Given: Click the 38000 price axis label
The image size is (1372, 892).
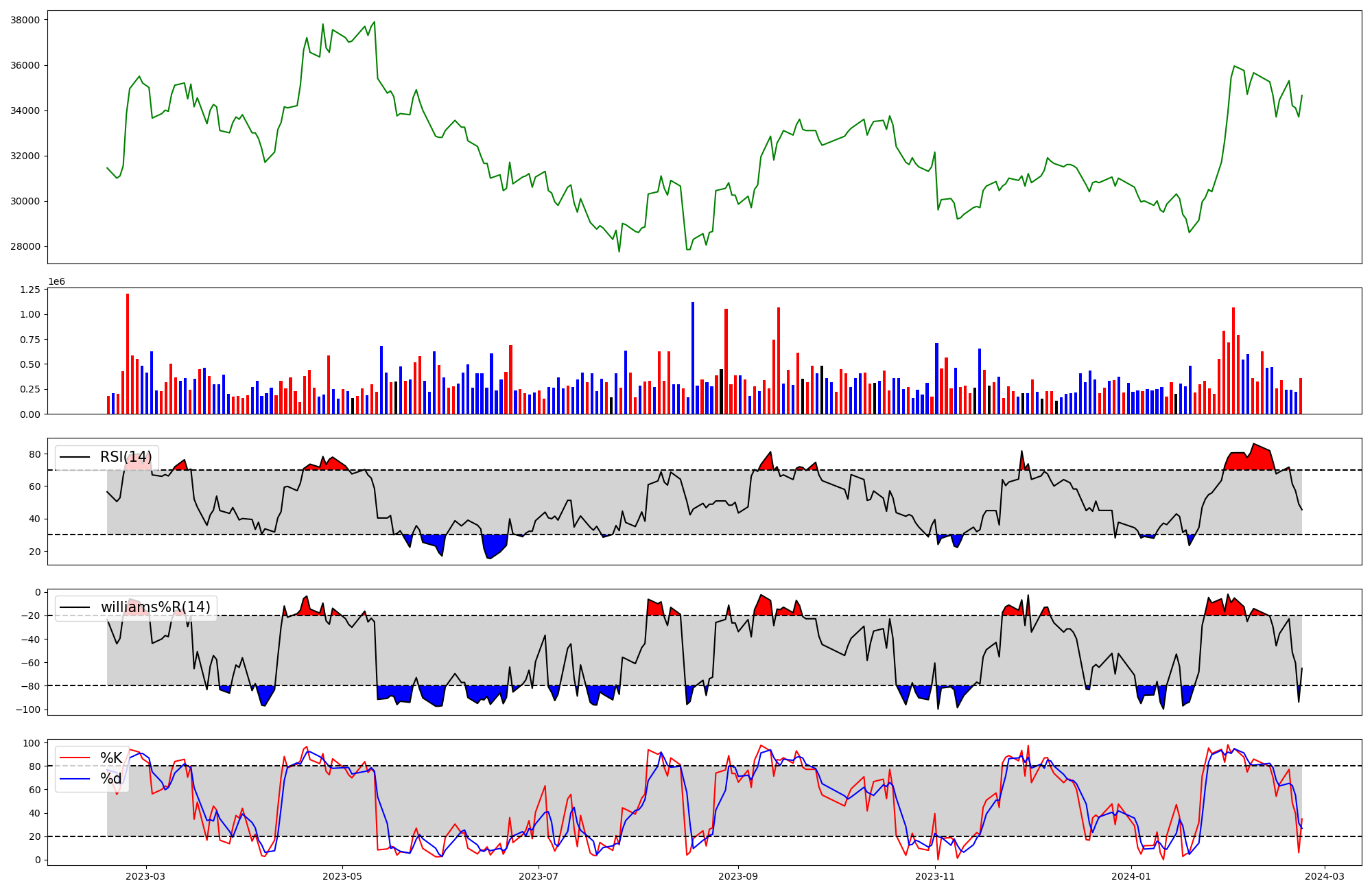Looking at the screenshot, I should pos(25,20).
